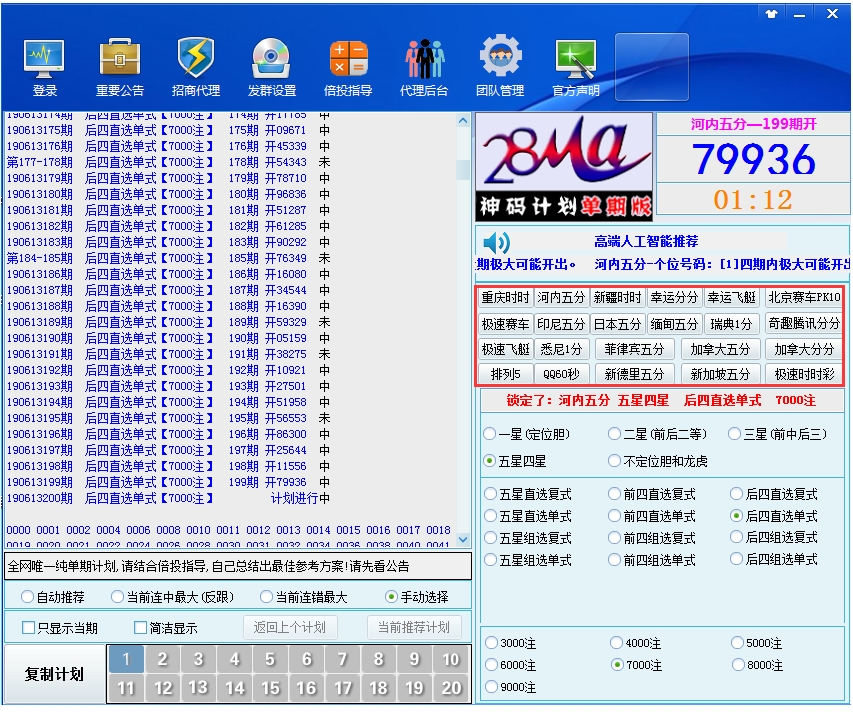The width and height of the screenshot is (853, 713).
Task: Tick the 简洁显示 checkbox
Action: pos(141,629)
